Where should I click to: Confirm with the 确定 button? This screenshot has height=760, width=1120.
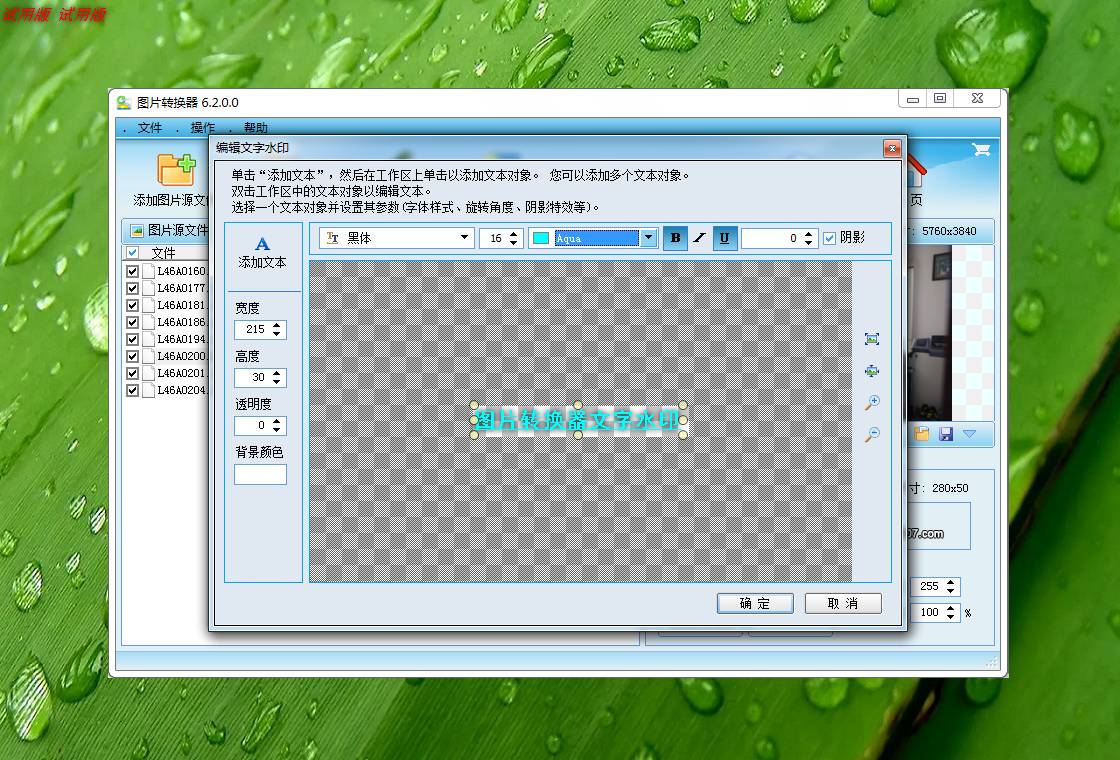[755, 604]
